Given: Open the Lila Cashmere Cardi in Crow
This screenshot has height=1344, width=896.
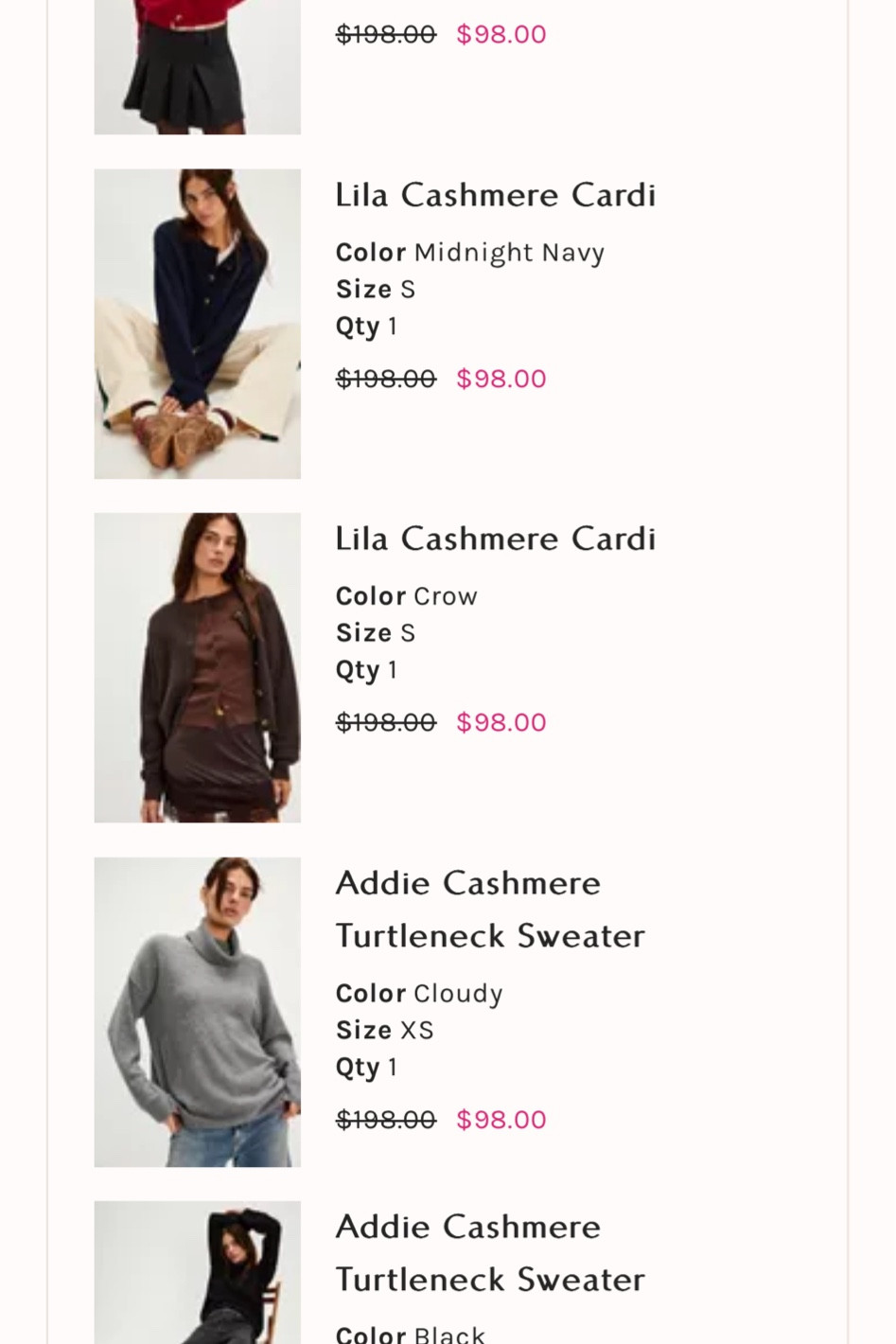Looking at the screenshot, I should coord(496,538).
